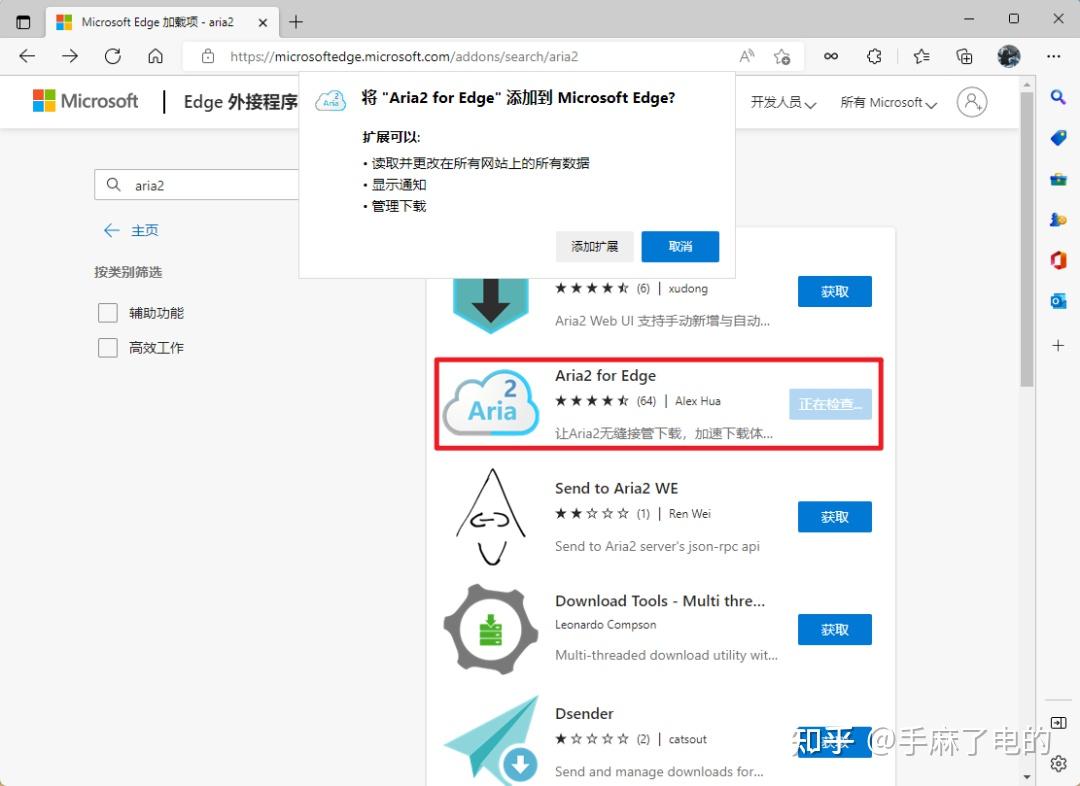
Task: Open Read aloud icon in address bar
Action: coord(747,56)
